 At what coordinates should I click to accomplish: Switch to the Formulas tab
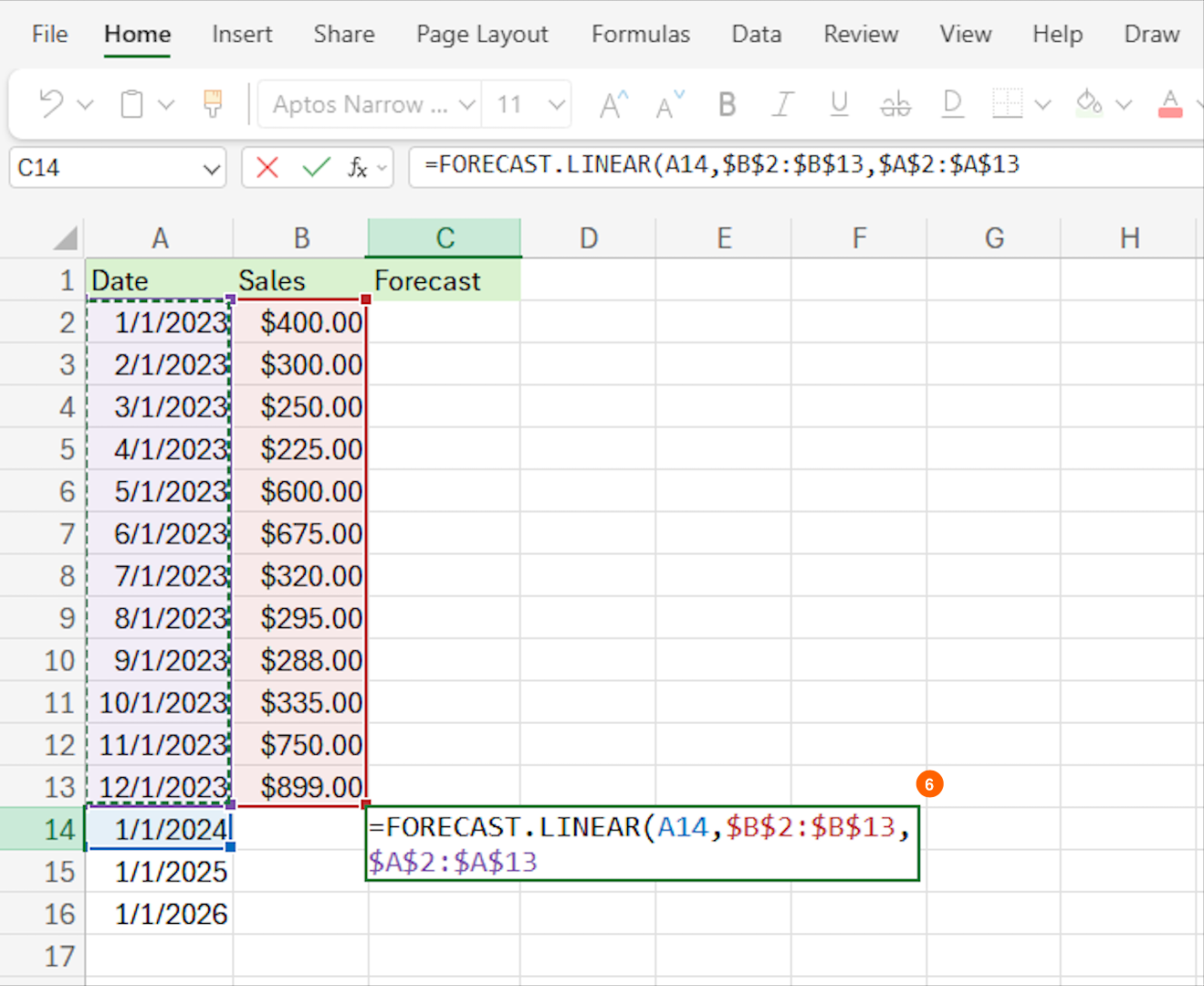(641, 34)
